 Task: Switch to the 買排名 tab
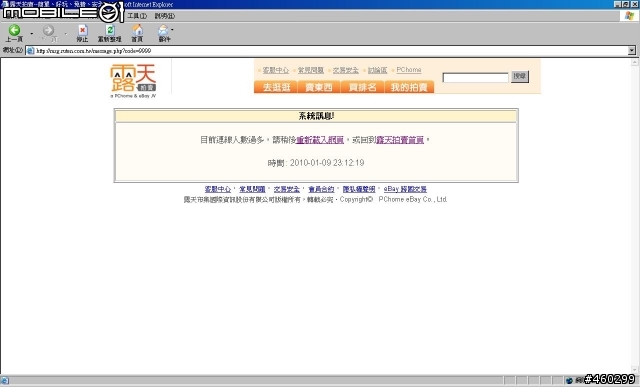point(362,87)
